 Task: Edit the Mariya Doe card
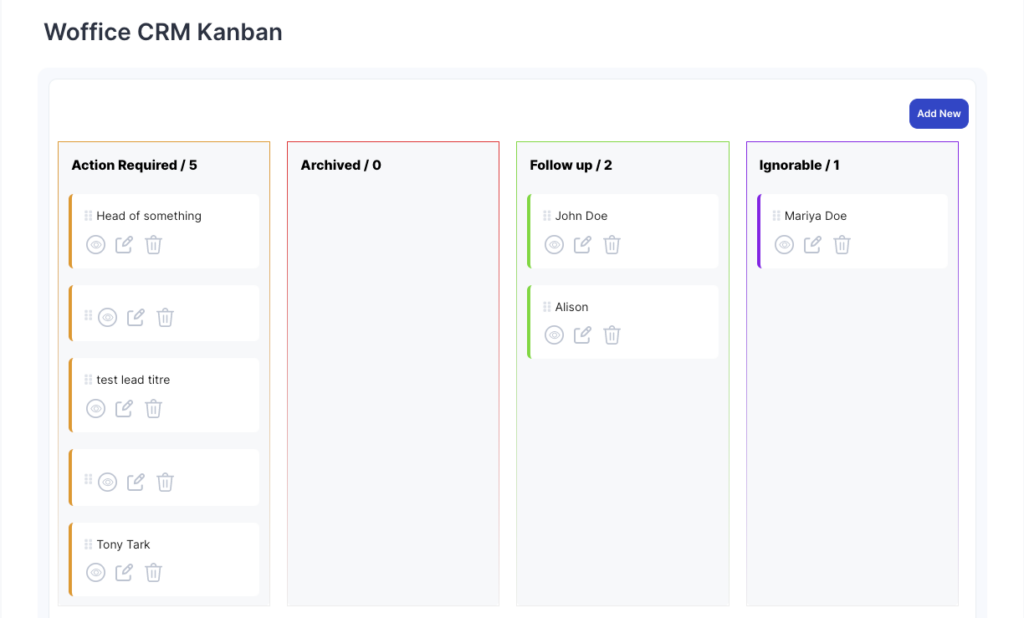(813, 245)
